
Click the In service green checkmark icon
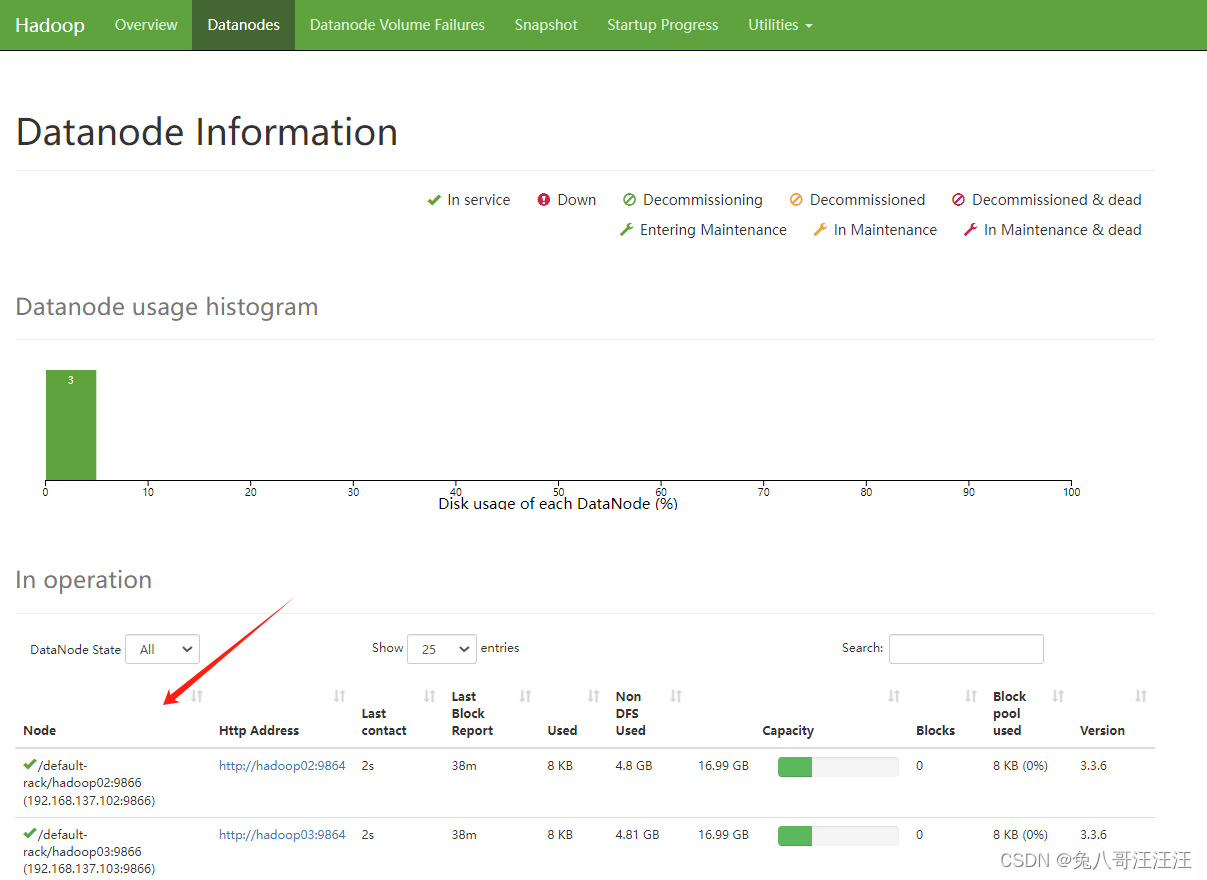[x=434, y=200]
